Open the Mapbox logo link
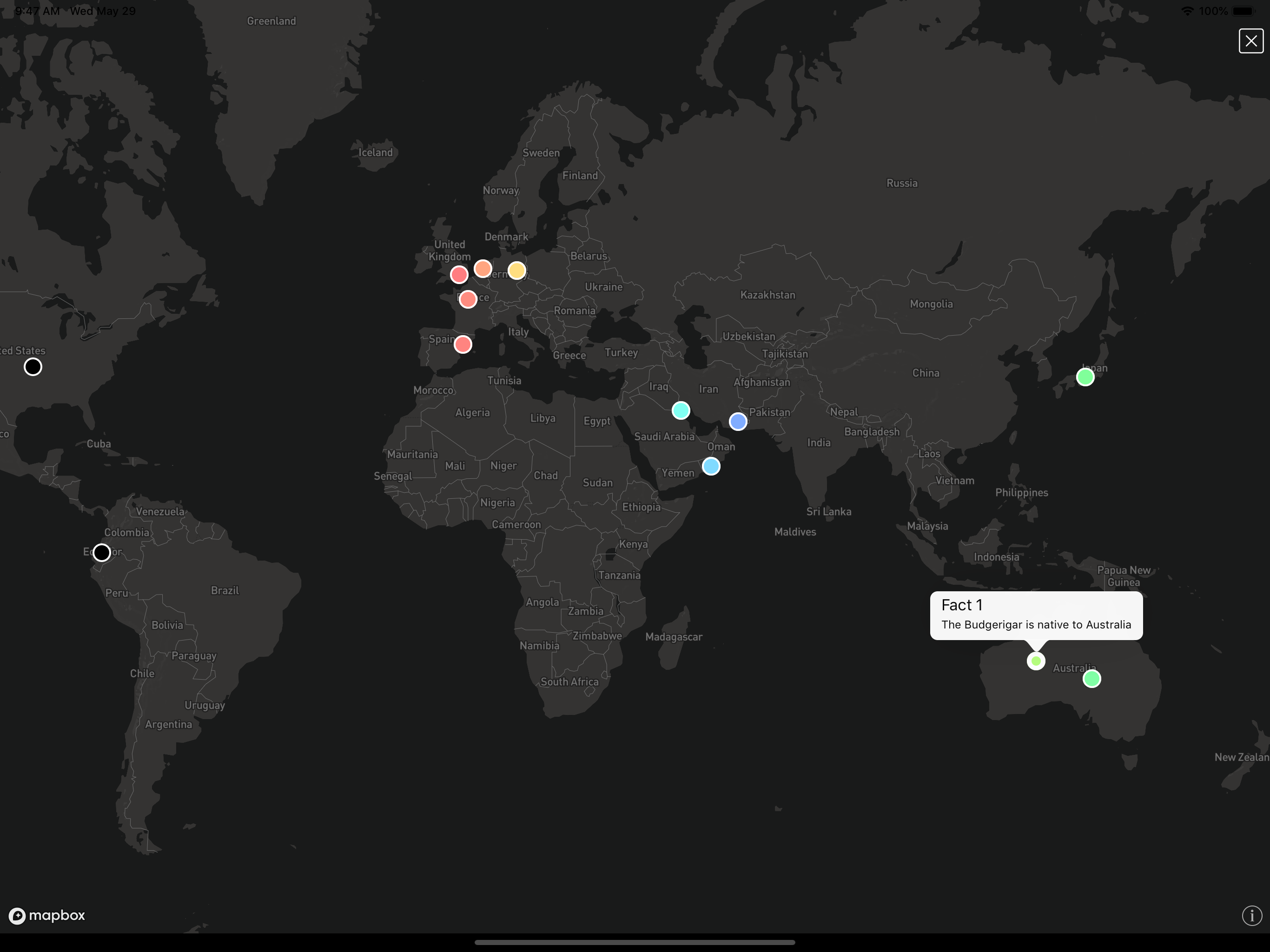 click(x=47, y=915)
